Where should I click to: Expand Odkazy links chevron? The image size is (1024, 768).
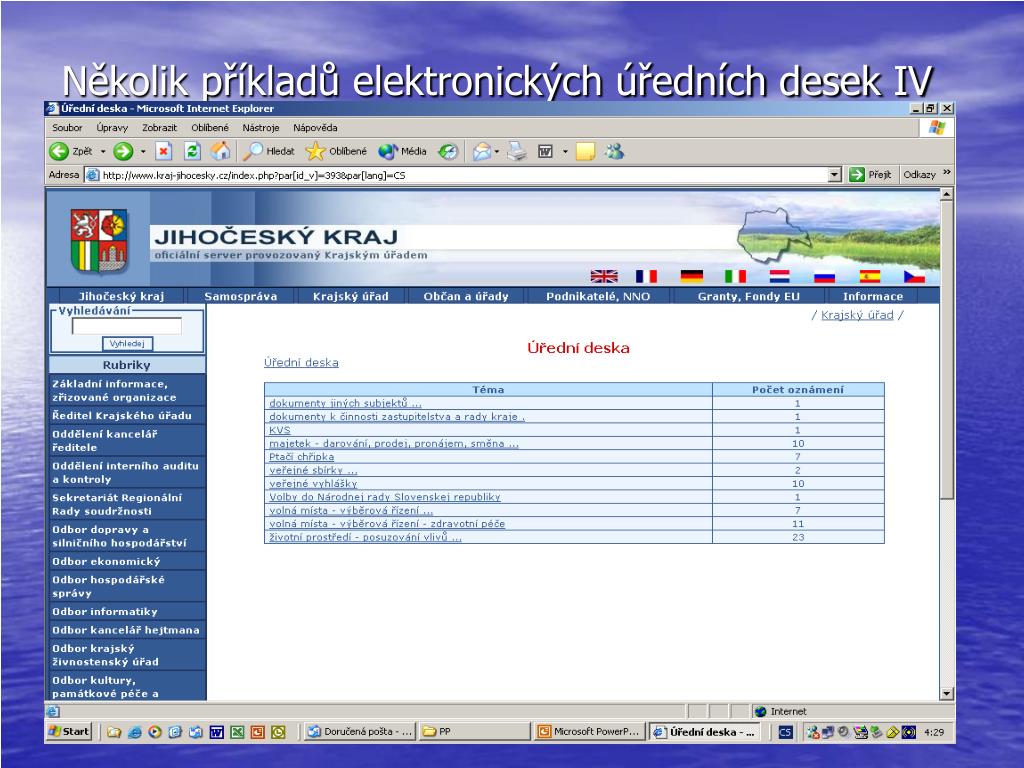(x=947, y=173)
